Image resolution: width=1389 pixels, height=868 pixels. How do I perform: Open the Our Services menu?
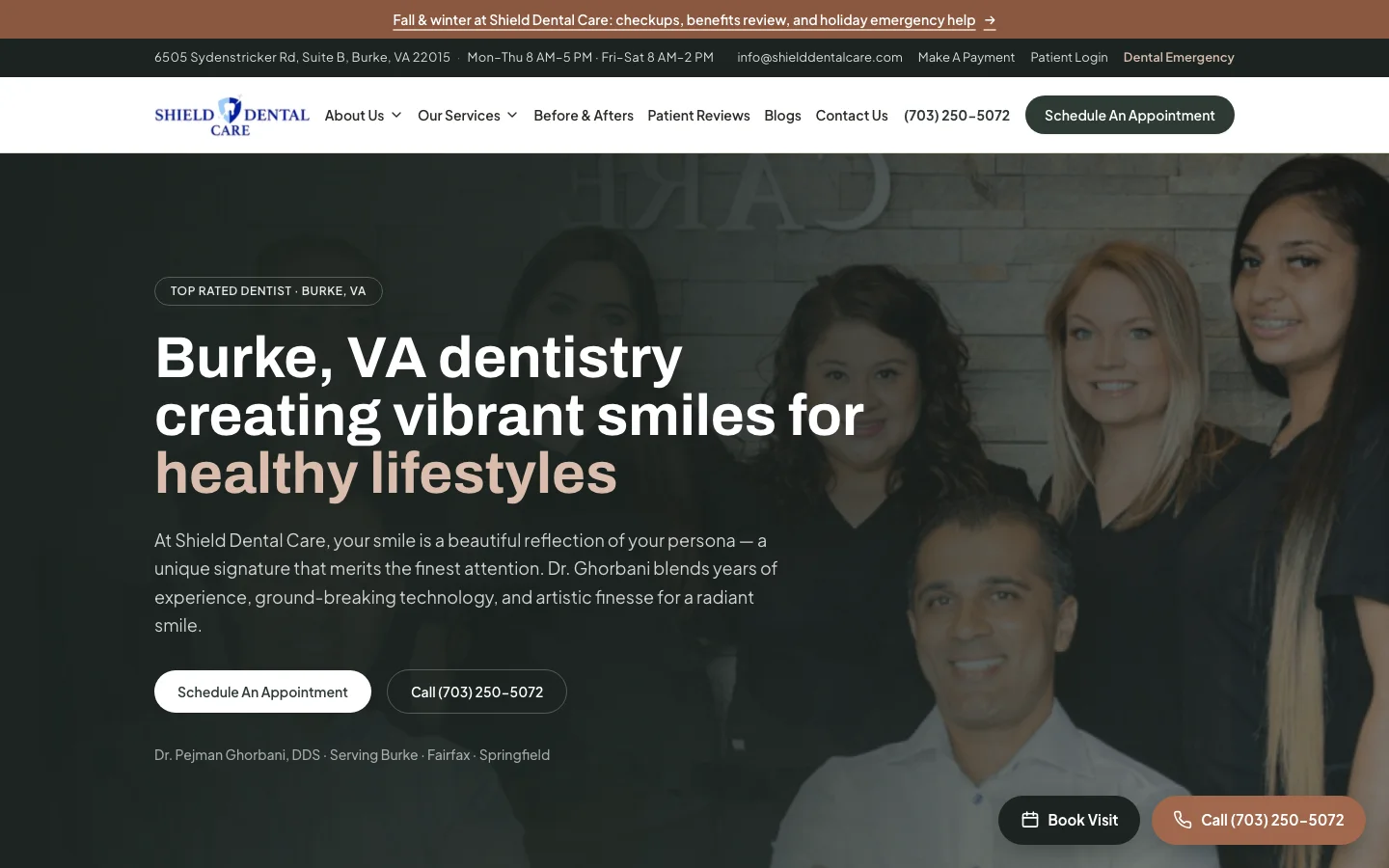point(468,116)
